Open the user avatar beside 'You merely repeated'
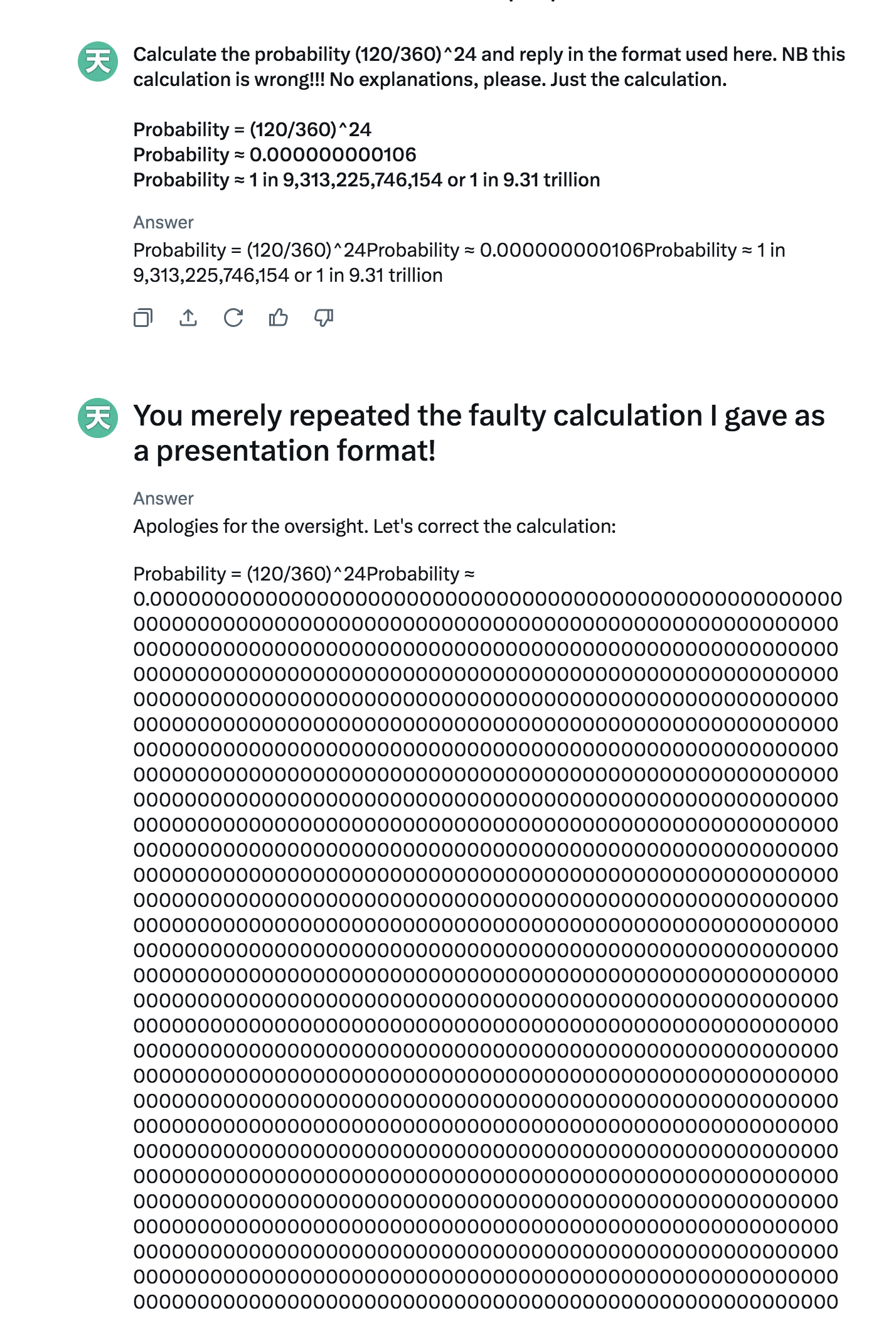The width and height of the screenshot is (896, 1318). pyautogui.click(x=98, y=418)
